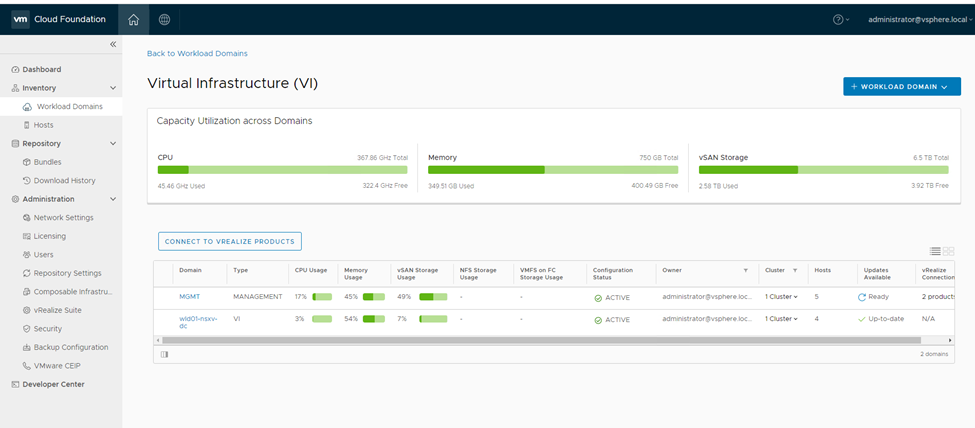Open Repository Settings in sidebar
975x428 pixels.
[x=67, y=273]
